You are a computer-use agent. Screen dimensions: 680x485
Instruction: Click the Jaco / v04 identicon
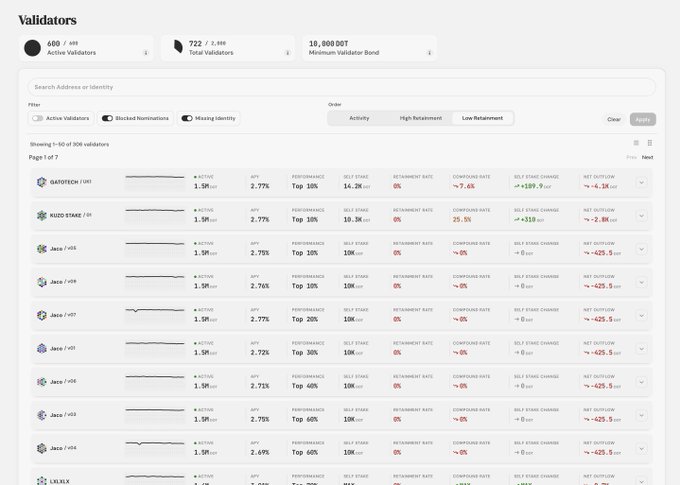[42, 449]
